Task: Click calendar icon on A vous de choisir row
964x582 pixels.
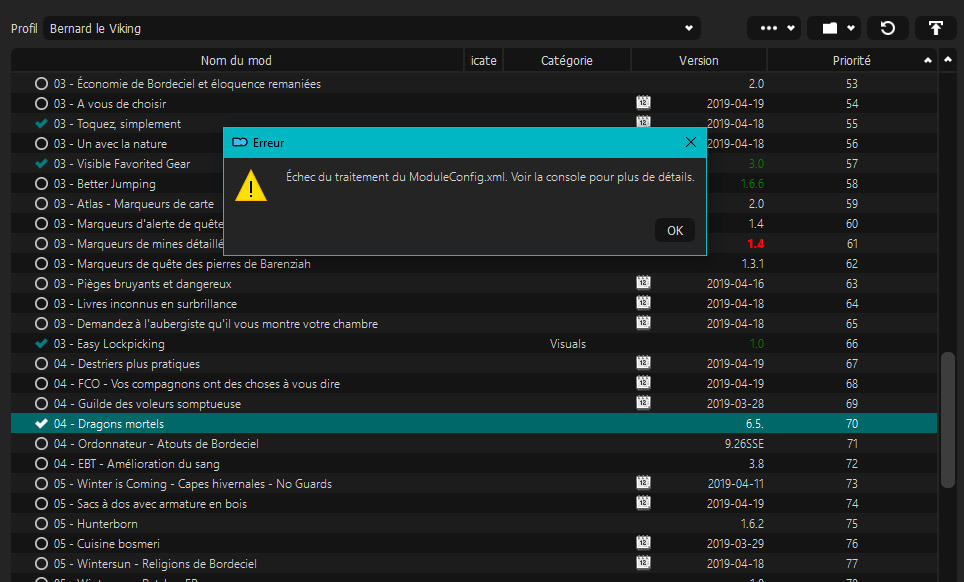Action: coord(644,103)
